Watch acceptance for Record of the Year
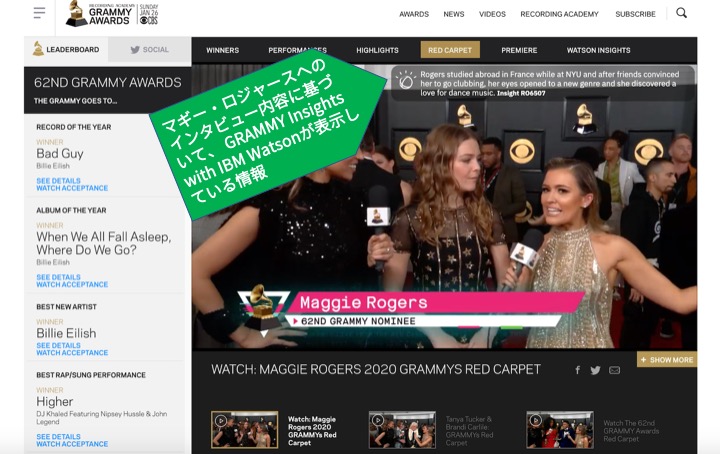The height and width of the screenshot is (454, 720). pyautogui.click(x=72, y=188)
